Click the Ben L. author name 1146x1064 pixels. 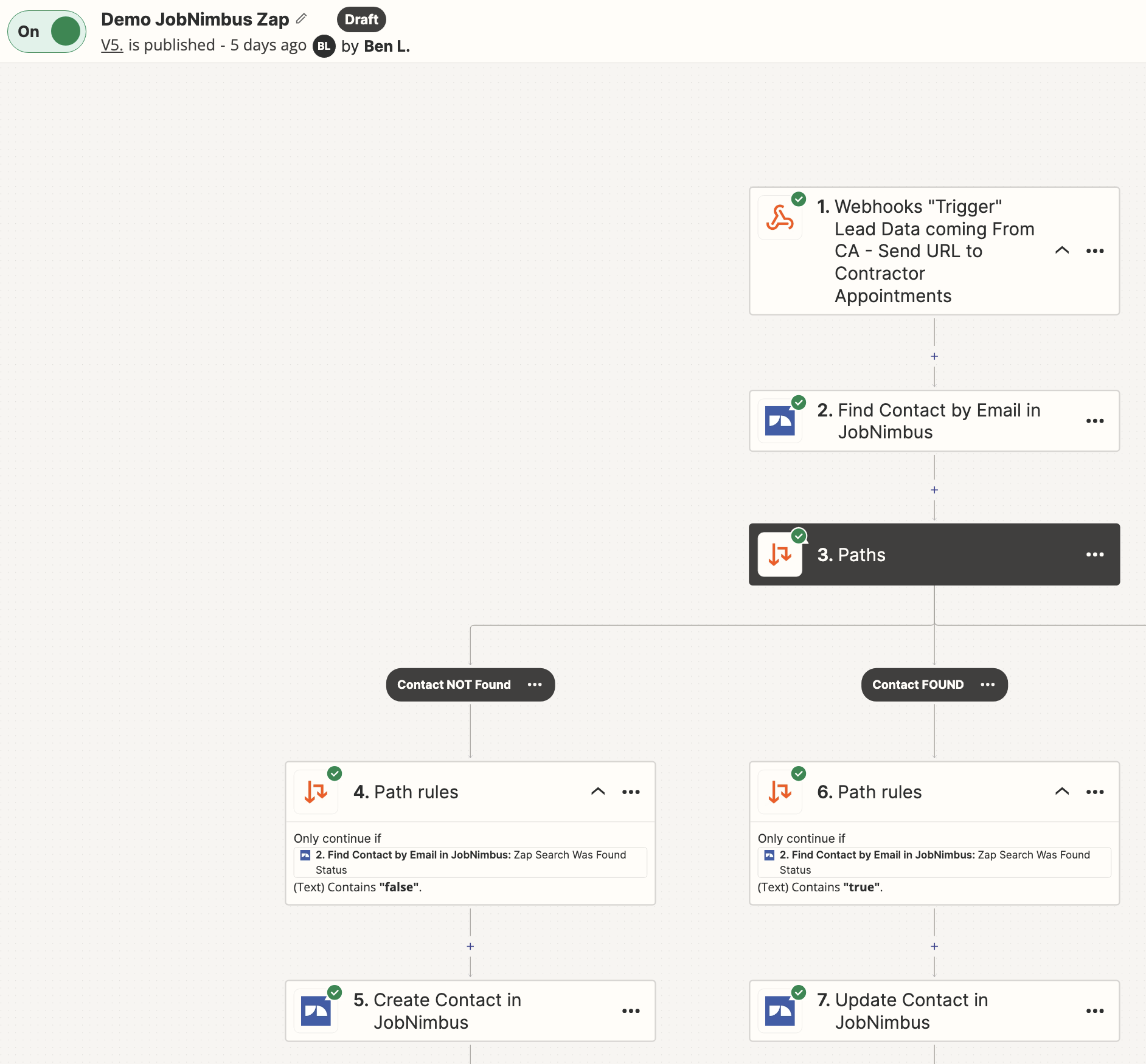387,46
